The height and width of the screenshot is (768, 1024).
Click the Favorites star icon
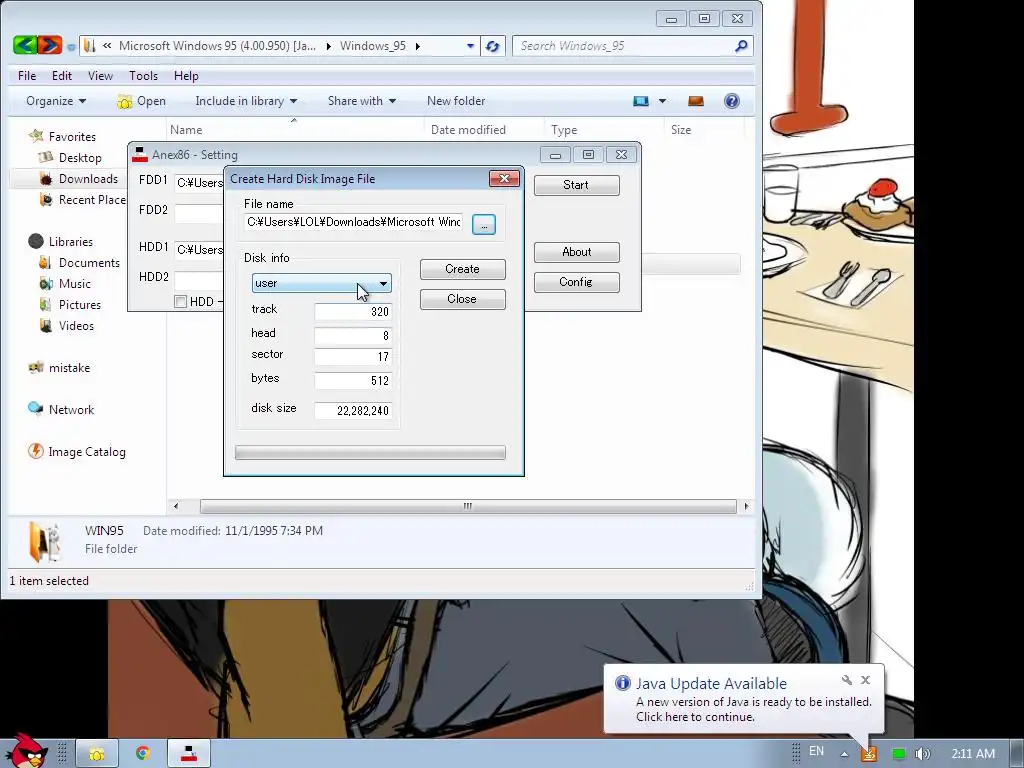pos(36,136)
